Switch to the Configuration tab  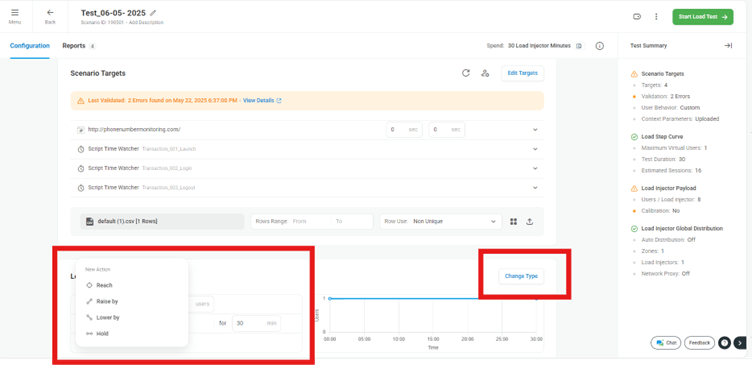click(x=30, y=46)
